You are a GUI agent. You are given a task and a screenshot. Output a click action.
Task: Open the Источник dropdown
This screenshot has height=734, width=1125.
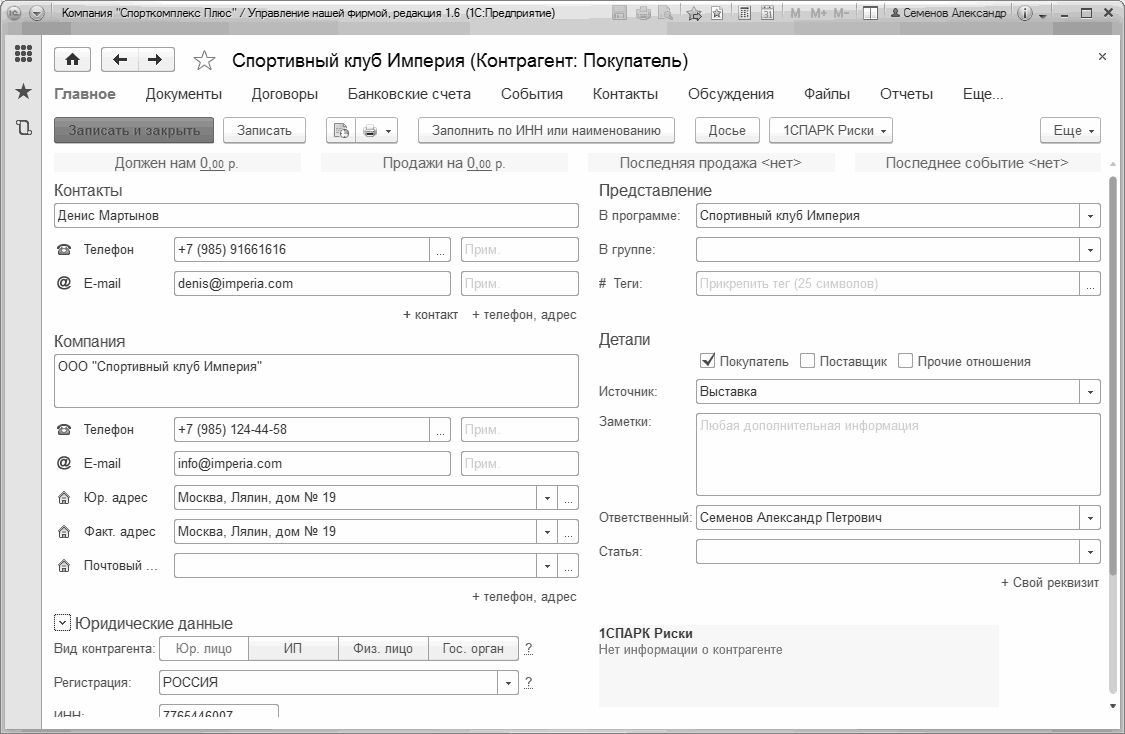click(1090, 392)
